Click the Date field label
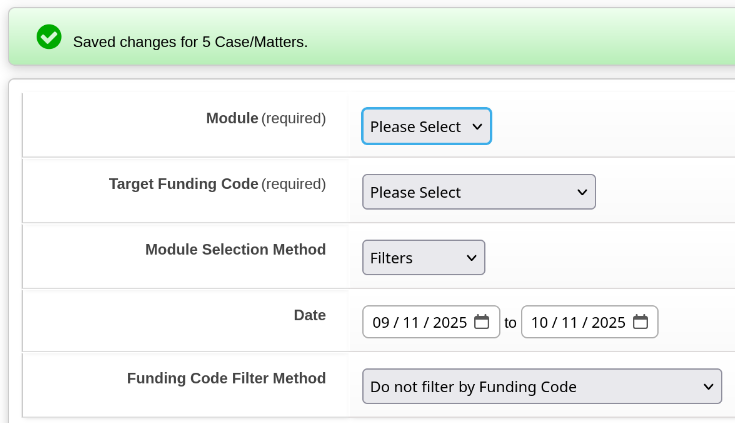This screenshot has height=423, width=735. (309, 314)
